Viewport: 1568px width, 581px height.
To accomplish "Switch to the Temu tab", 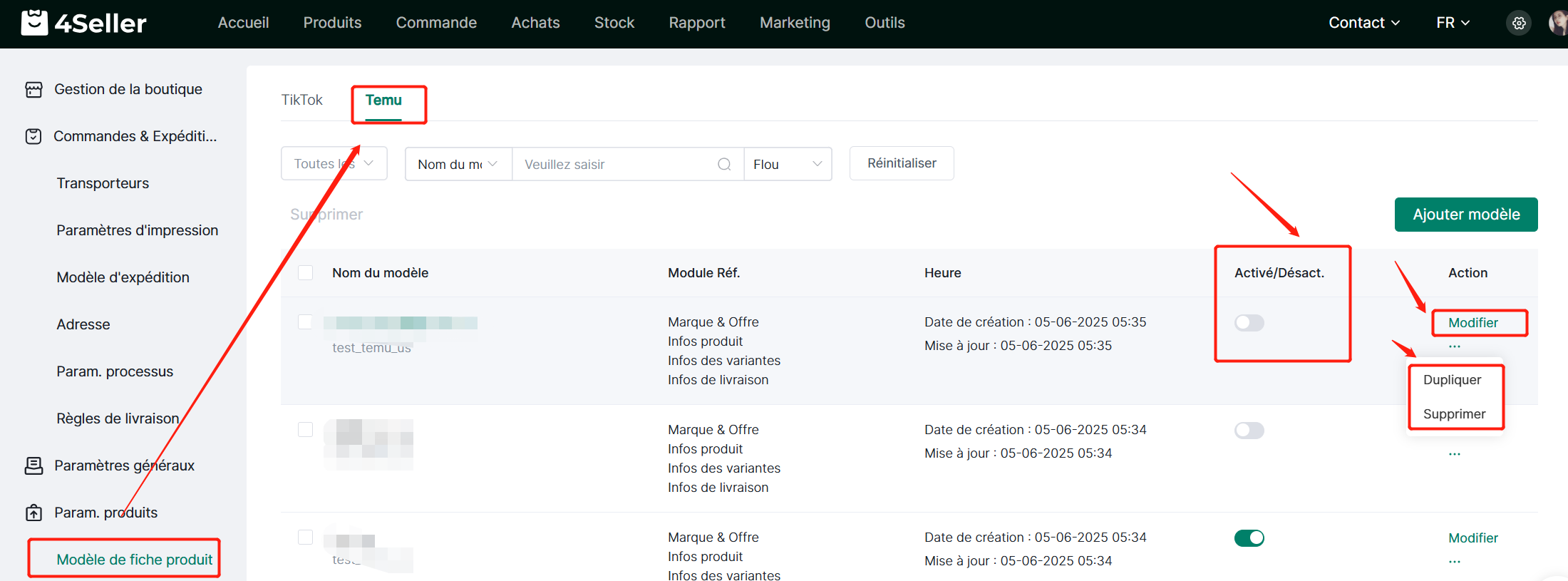I will click(383, 101).
